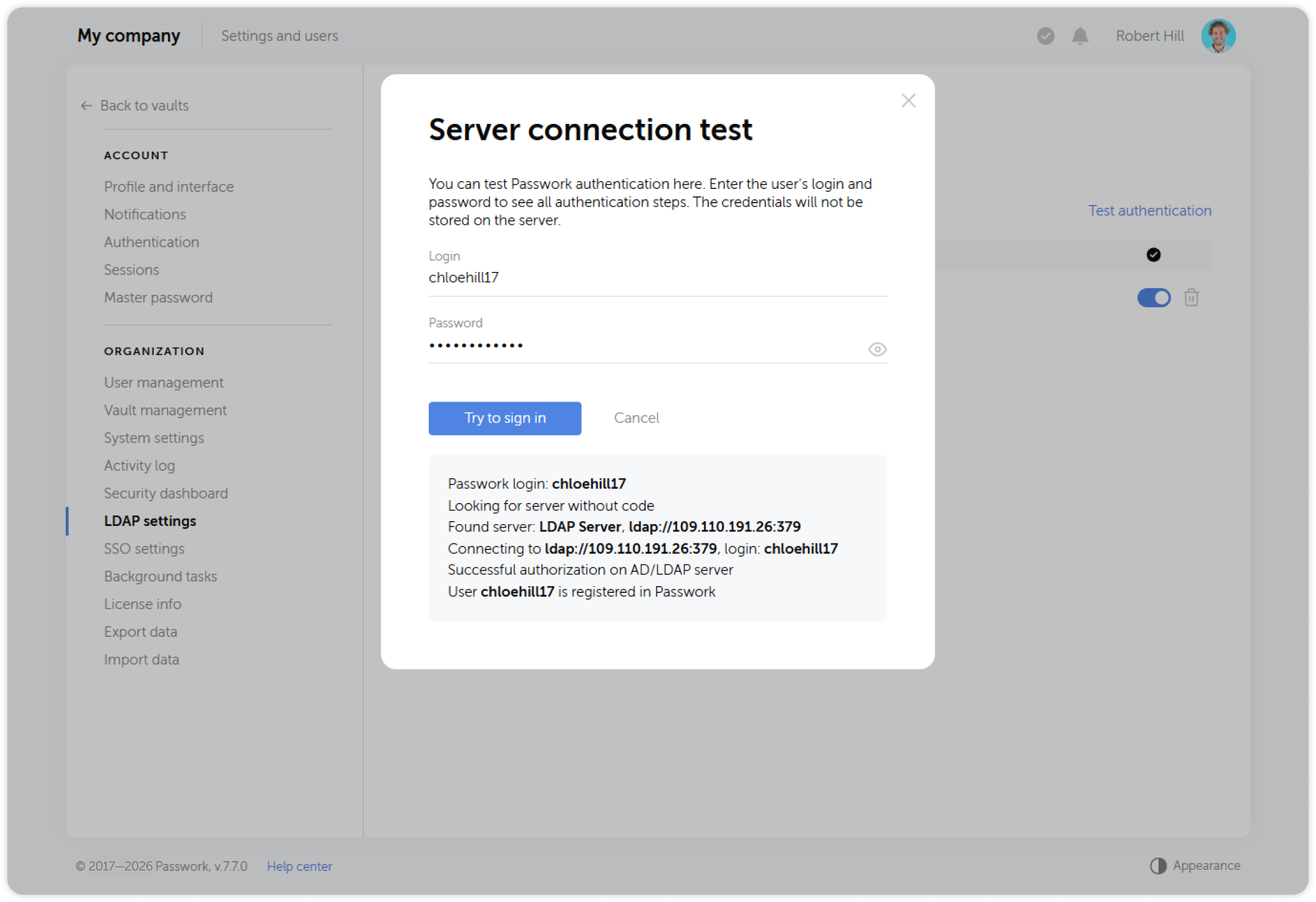Viewport: 1316px width, 902px height.
Task: Open Master password settings
Action: (158, 298)
